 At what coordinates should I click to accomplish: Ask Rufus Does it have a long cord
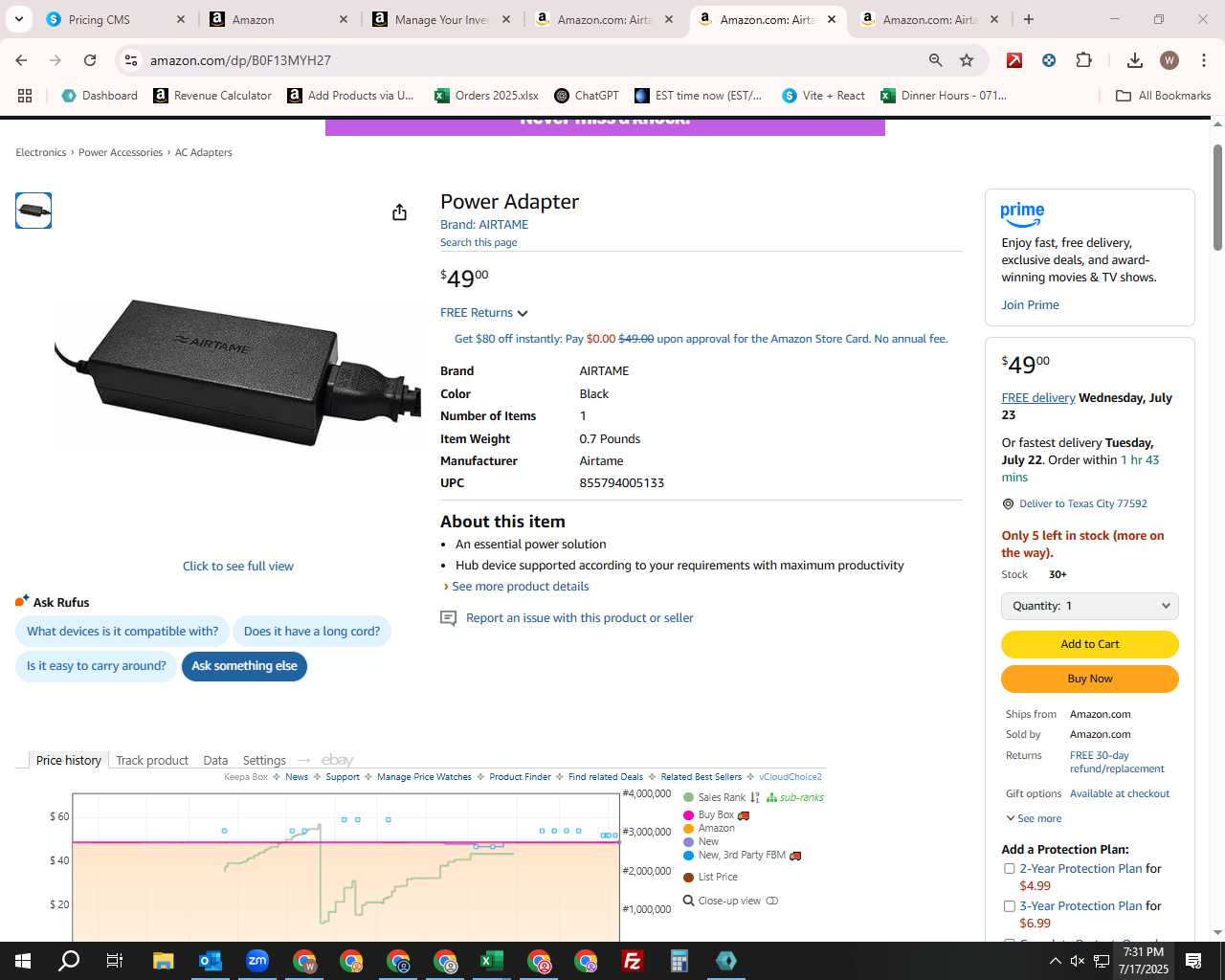click(x=312, y=632)
